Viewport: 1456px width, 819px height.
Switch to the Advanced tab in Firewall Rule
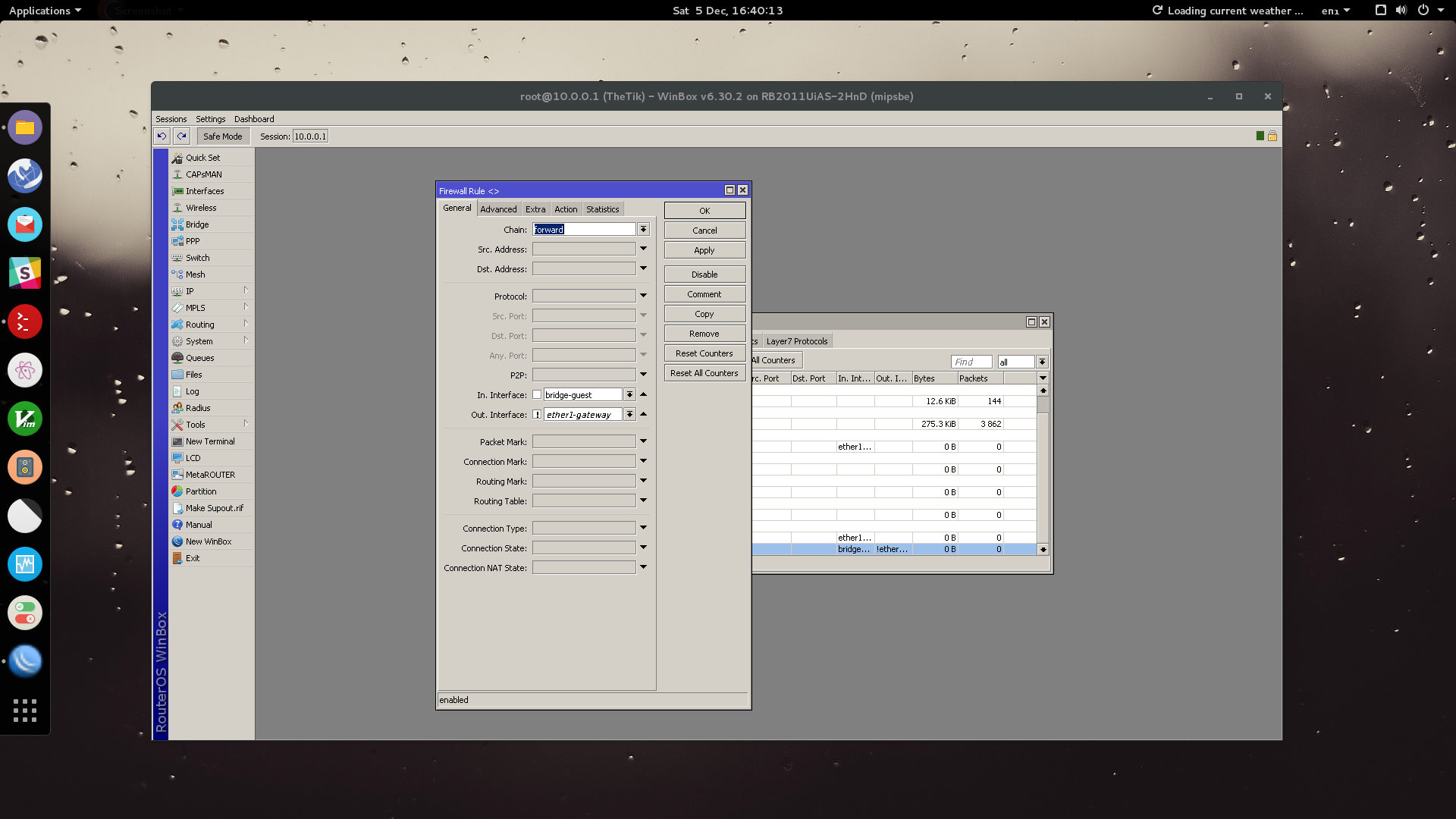497,209
